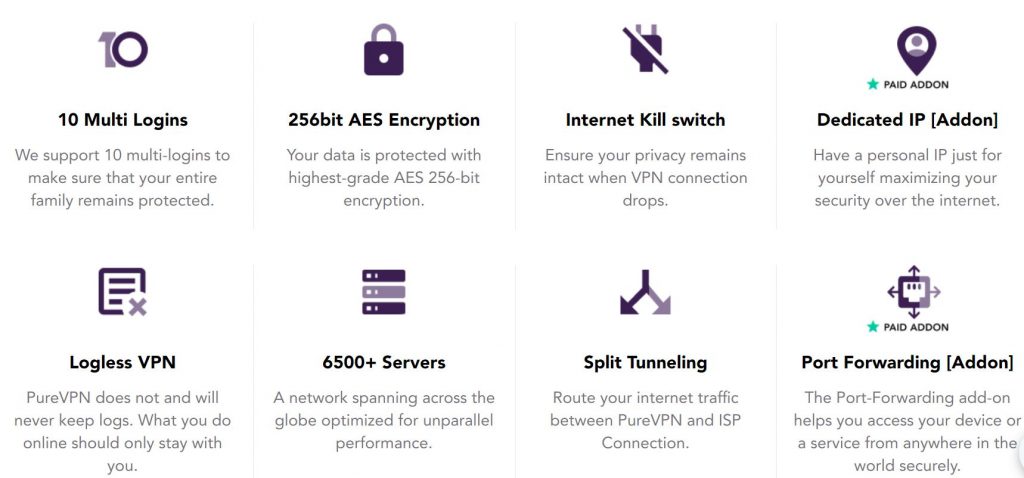Select the 10 Multi Logins heading

123,120
